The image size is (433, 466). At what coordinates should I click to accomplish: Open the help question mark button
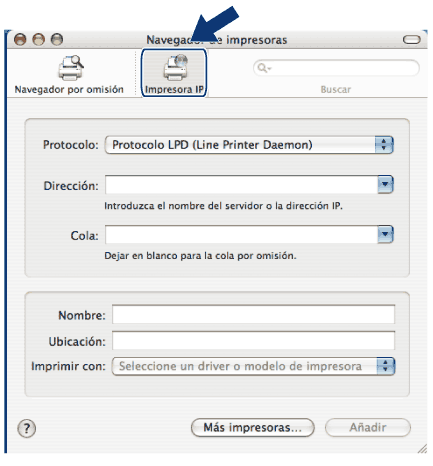27,428
